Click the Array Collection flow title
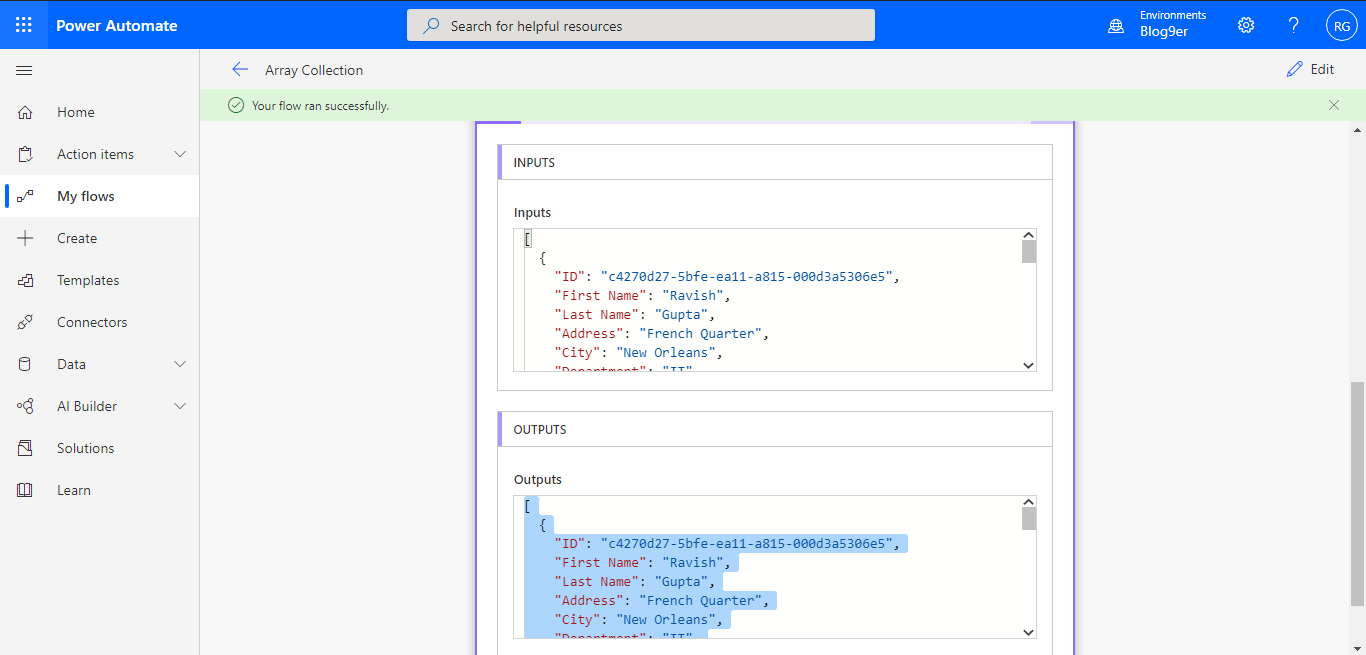This screenshot has width=1366, height=655. tap(314, 70)
